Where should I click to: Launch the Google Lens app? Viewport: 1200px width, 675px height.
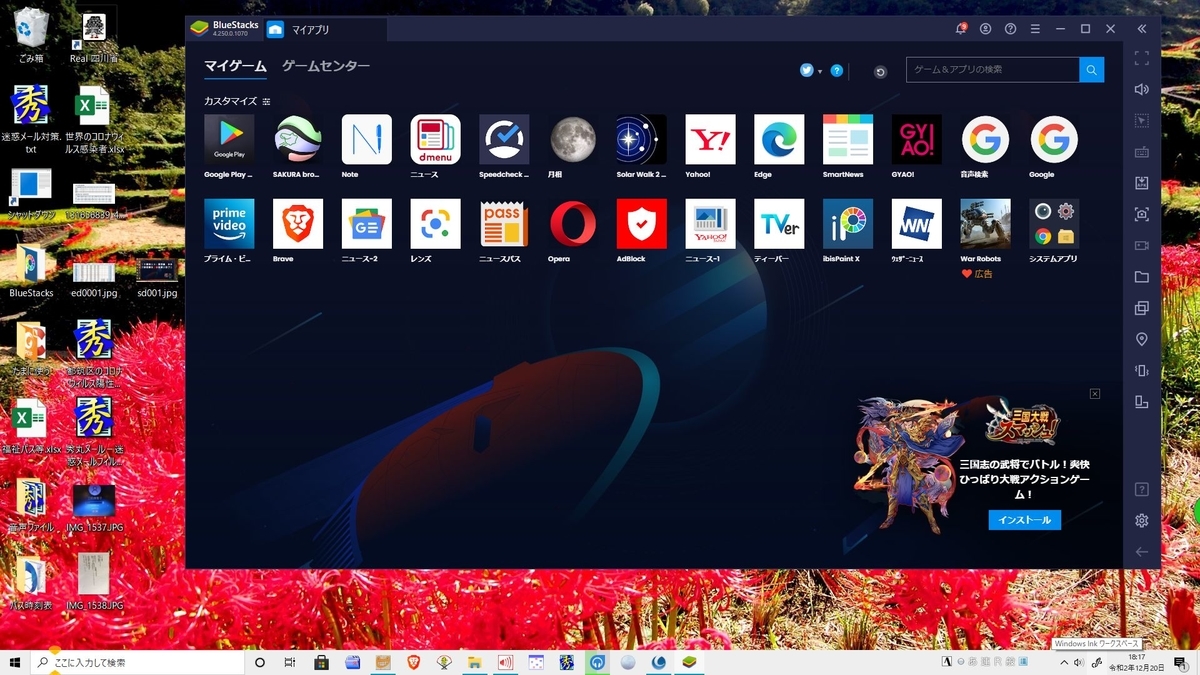coord(436,223)
